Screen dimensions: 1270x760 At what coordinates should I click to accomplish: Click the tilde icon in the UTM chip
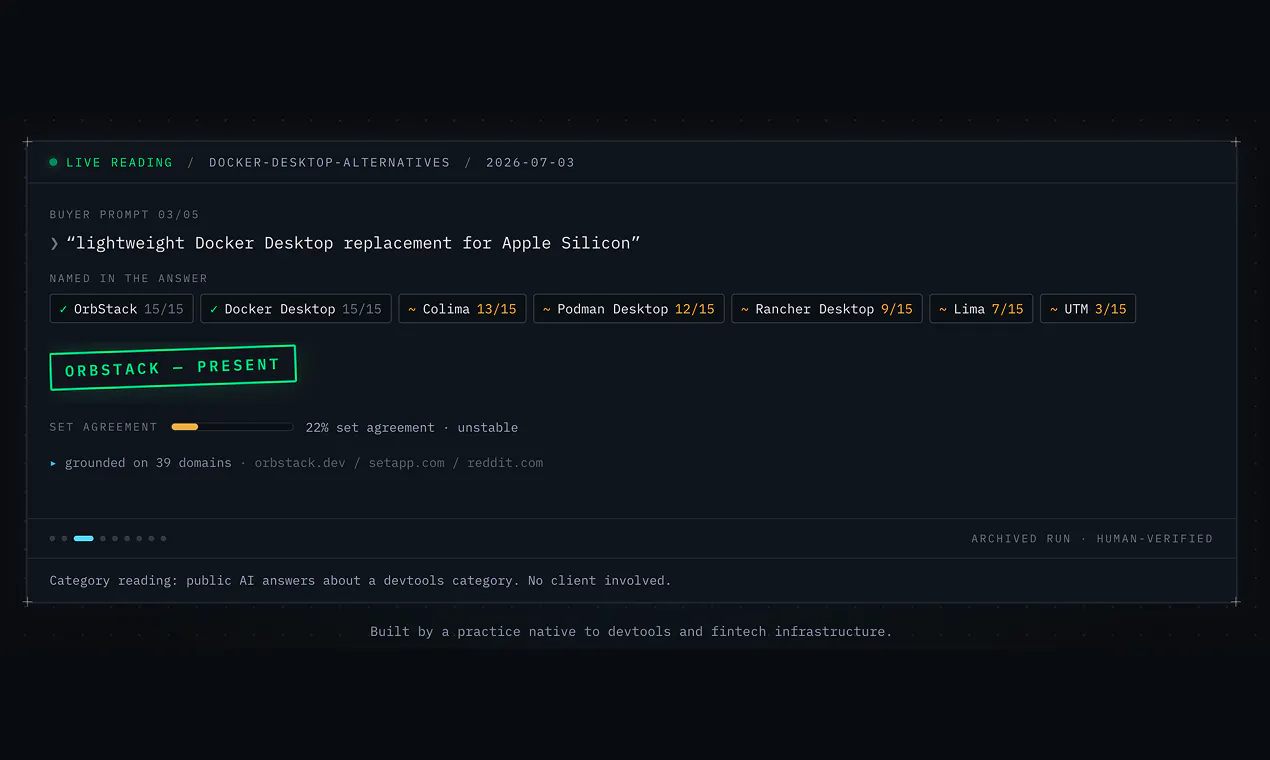[1053, 309]
